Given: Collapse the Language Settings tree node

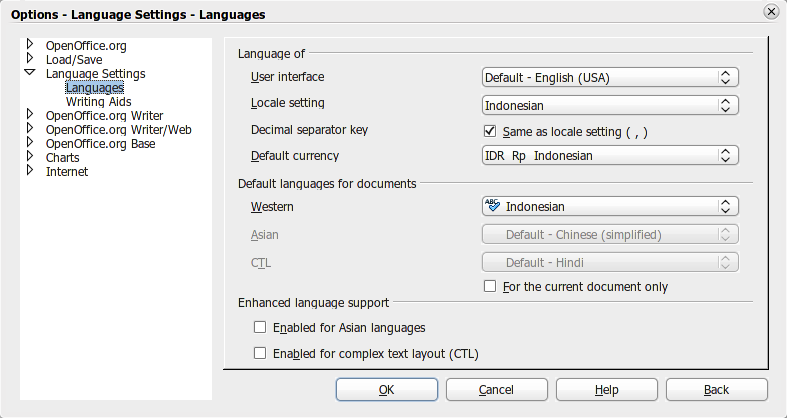Looking at the screenshot, I should coord(30,73).
